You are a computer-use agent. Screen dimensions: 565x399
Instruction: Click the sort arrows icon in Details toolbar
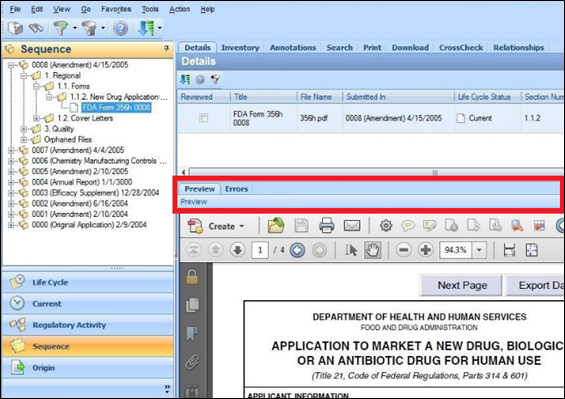pos(185,79)
